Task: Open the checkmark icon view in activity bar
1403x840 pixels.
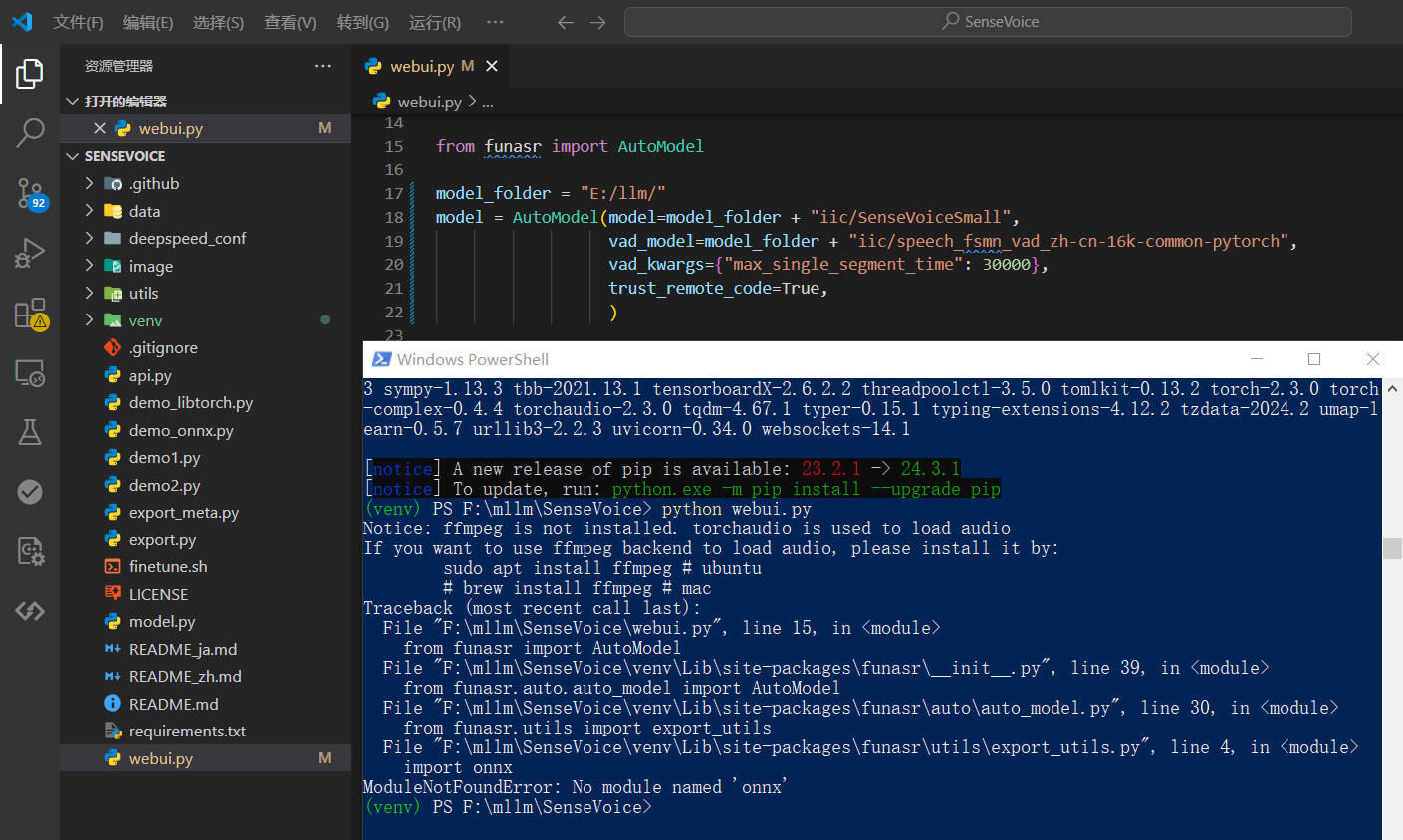Action: click(x=30, y=492)
